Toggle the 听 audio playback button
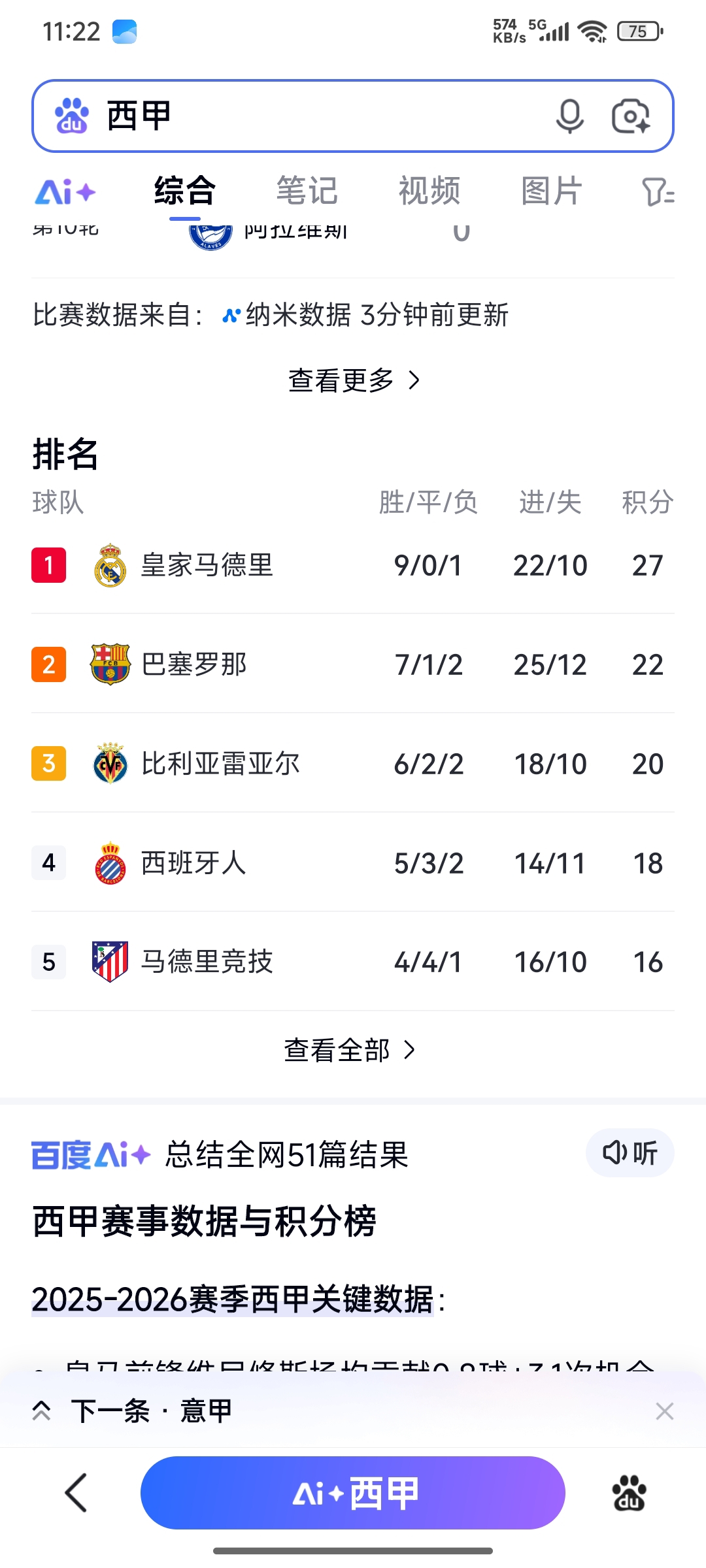 pyautogui.click(x=630, y=1153)
